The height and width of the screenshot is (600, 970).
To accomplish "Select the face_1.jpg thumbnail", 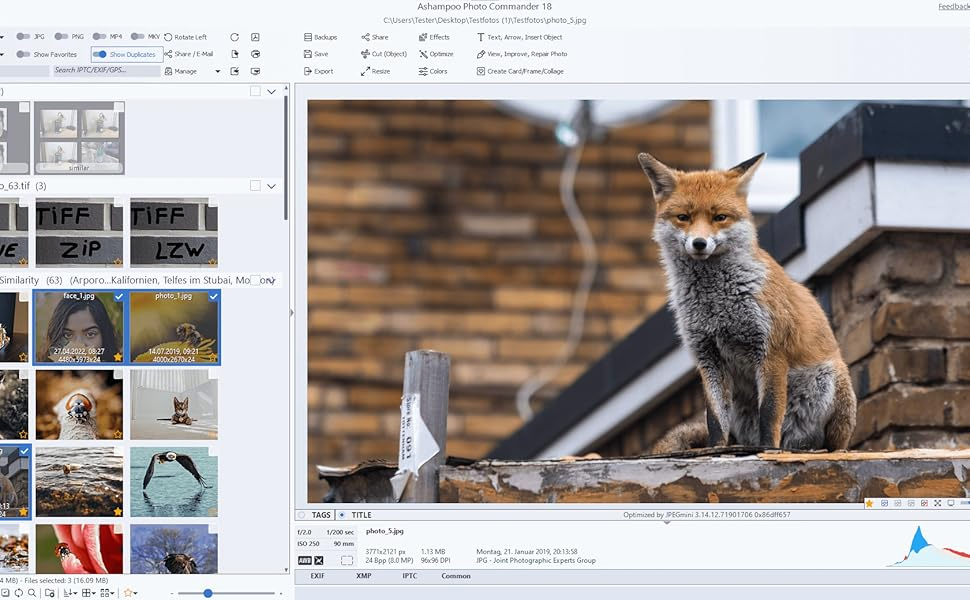I will click(x=79, y=327).
